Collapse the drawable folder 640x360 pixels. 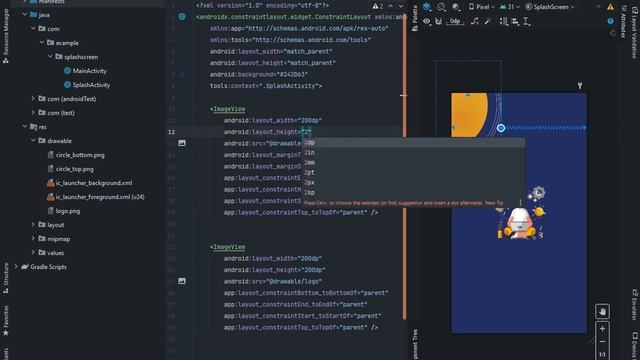[33, 141]
